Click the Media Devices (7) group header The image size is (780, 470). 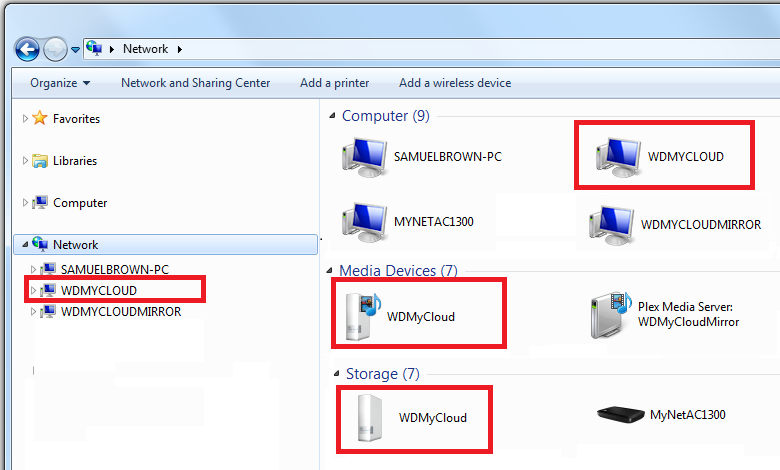click(398, 271)
